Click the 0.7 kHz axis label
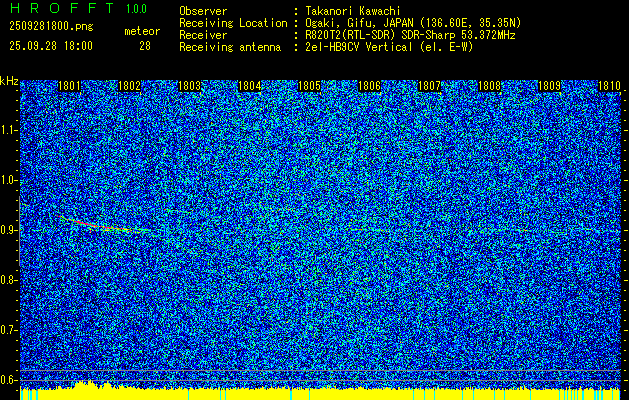Viewport: 629px width, 400px height. tap(8, 330)
